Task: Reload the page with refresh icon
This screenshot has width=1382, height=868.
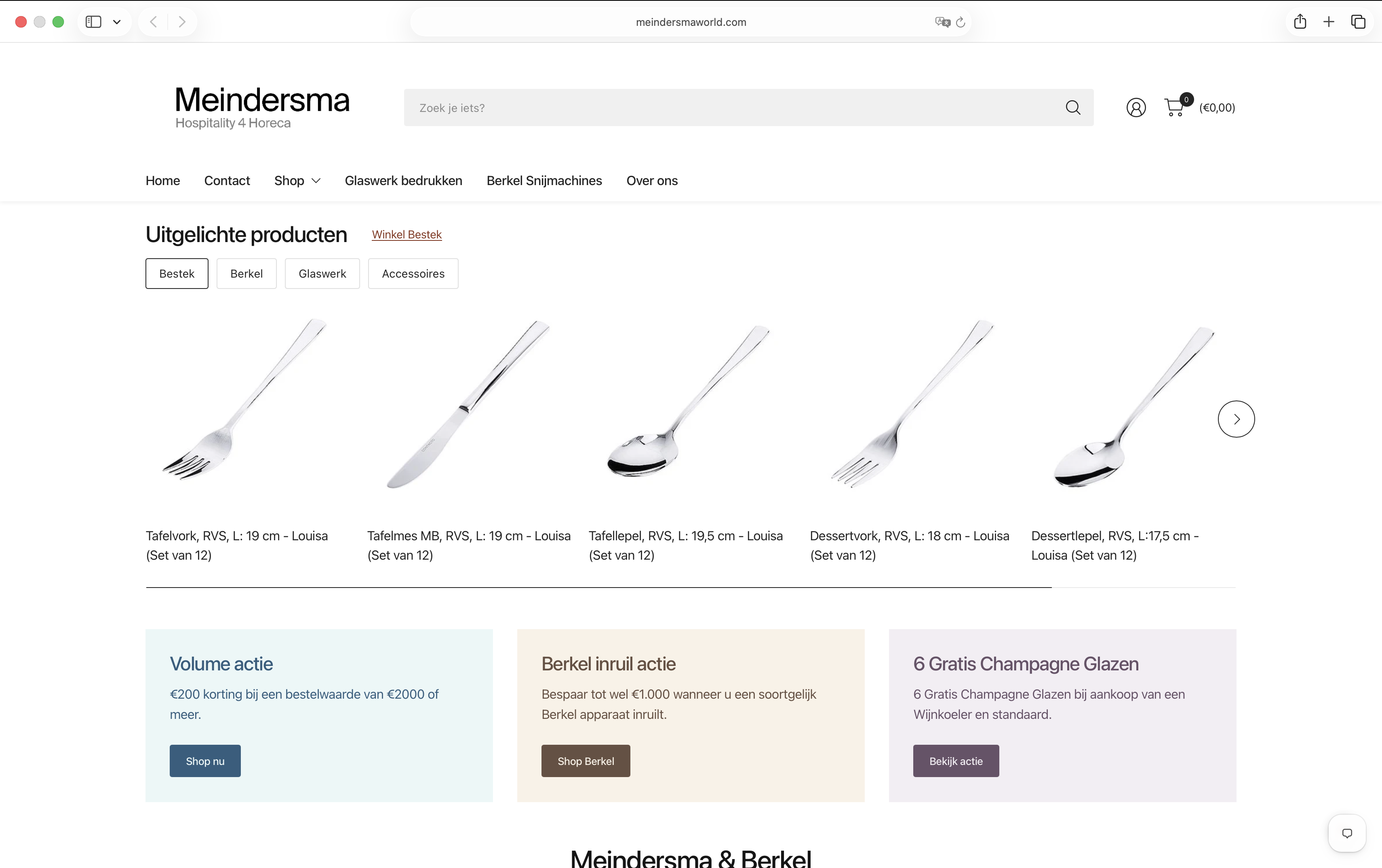Action: [x=961, y=22]
